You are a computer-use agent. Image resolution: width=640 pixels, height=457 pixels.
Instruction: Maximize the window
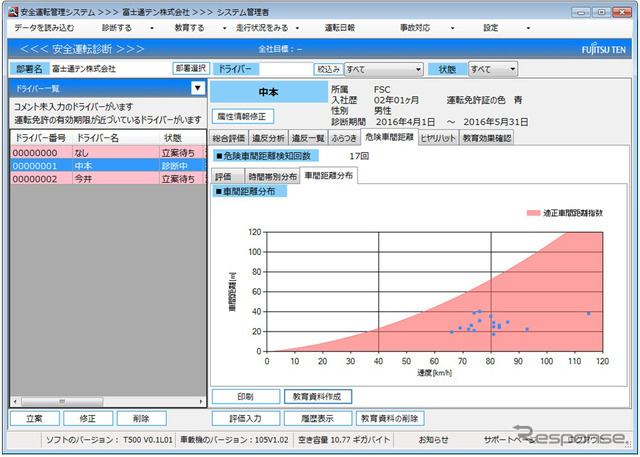point(602,12)
